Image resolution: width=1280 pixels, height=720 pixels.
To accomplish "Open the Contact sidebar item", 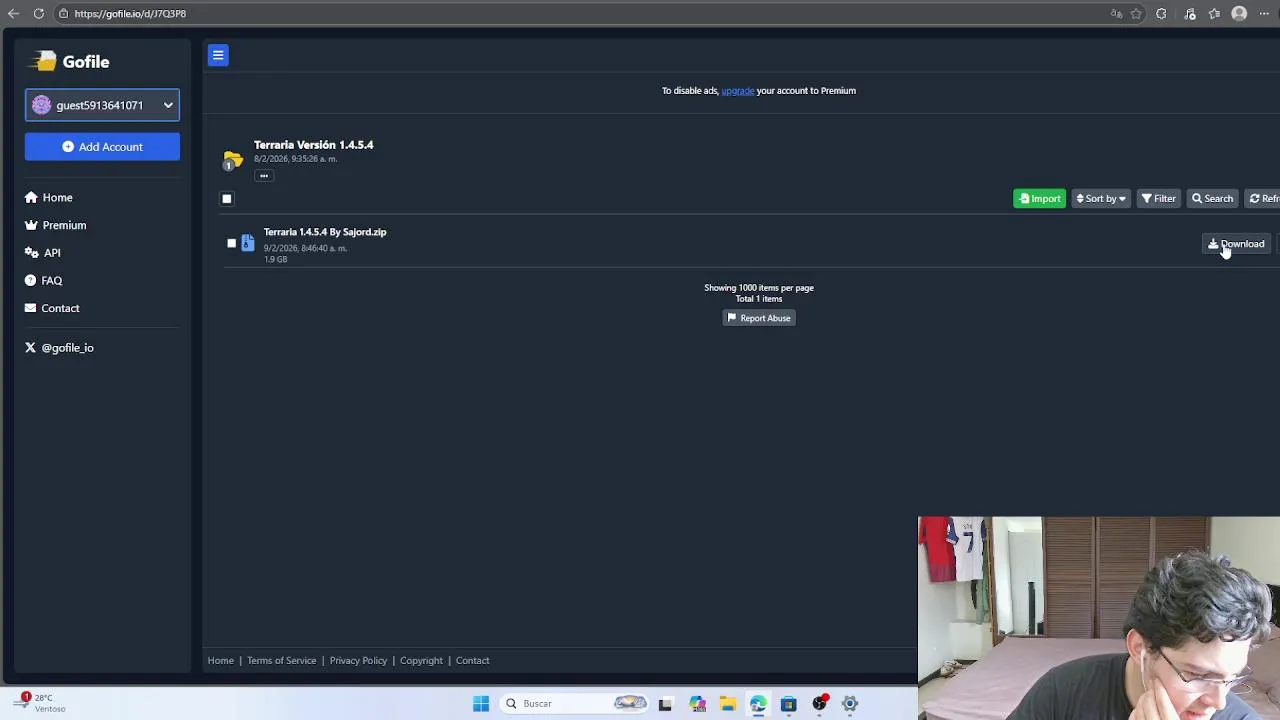I will tap(52, 308).
